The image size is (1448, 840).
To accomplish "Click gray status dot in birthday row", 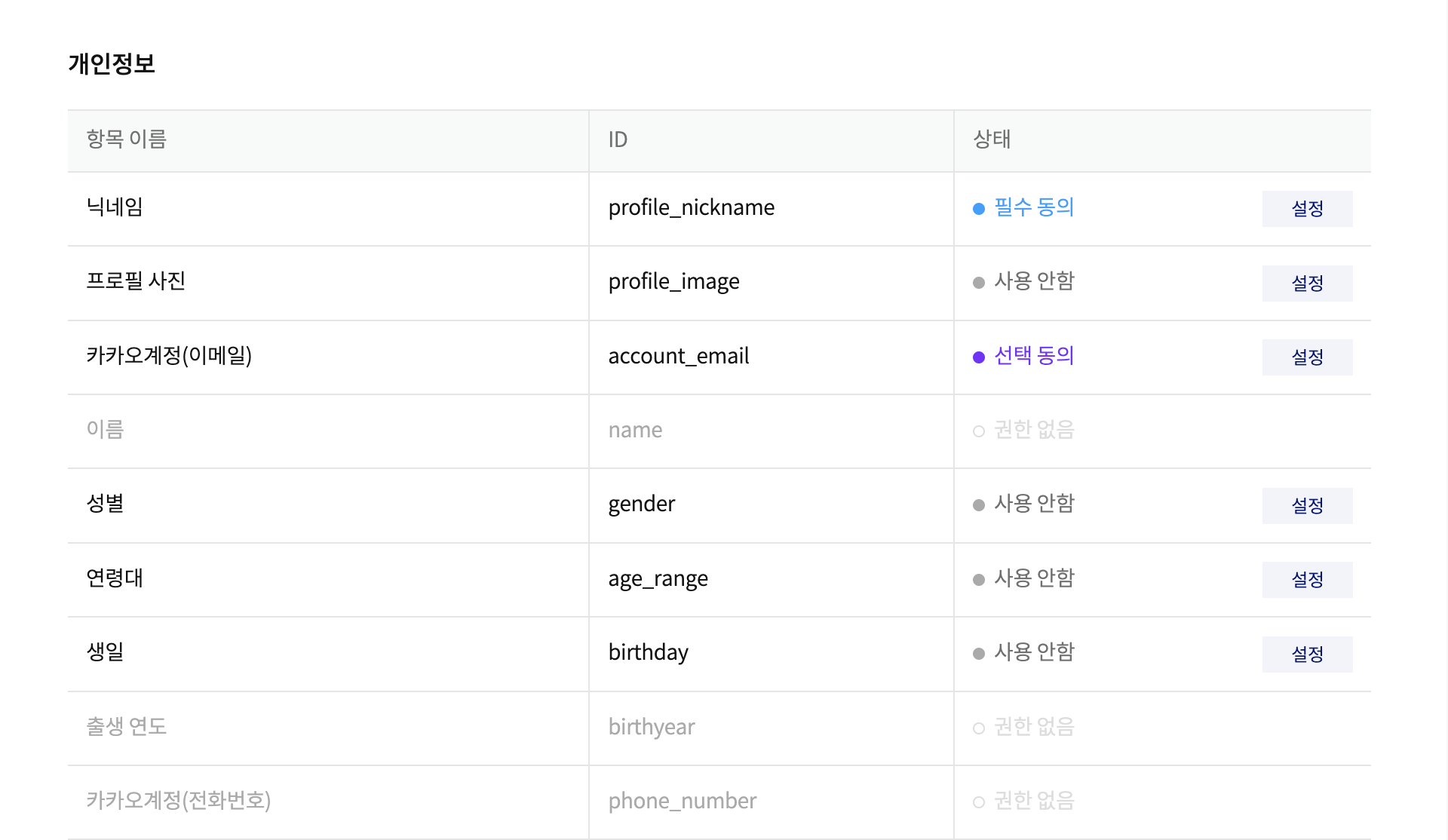I will tap(979, 654).
